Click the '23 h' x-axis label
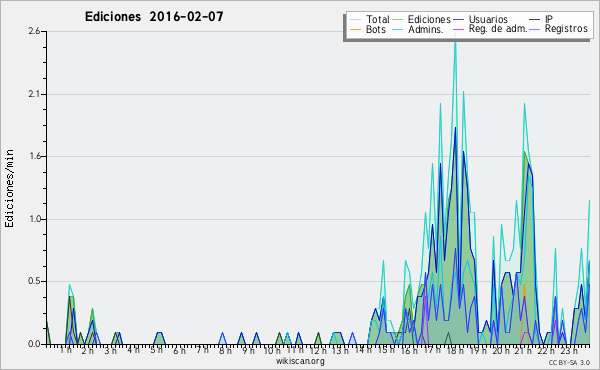 (569, 351)
